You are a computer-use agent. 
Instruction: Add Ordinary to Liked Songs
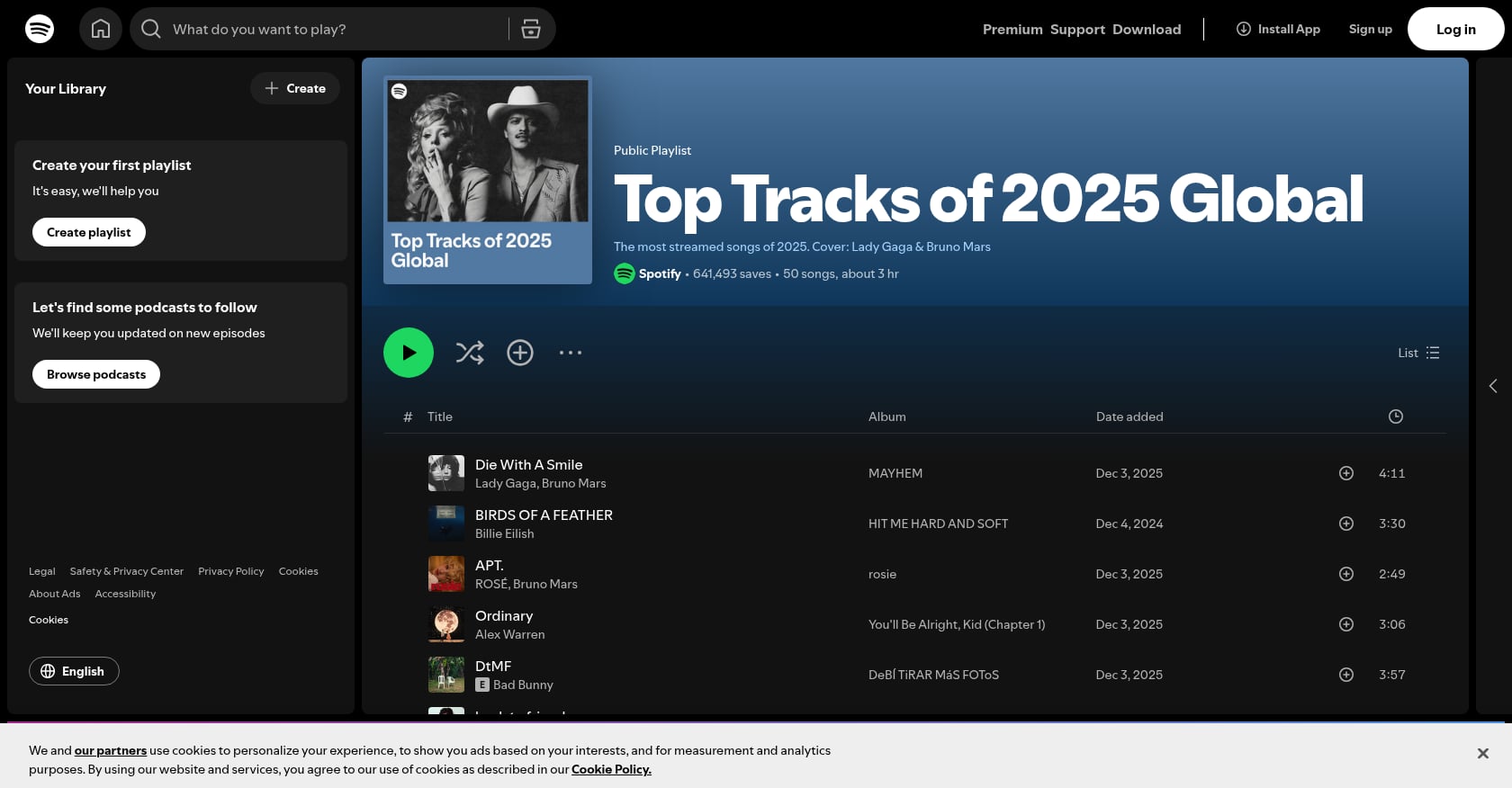pos(1346,624)
